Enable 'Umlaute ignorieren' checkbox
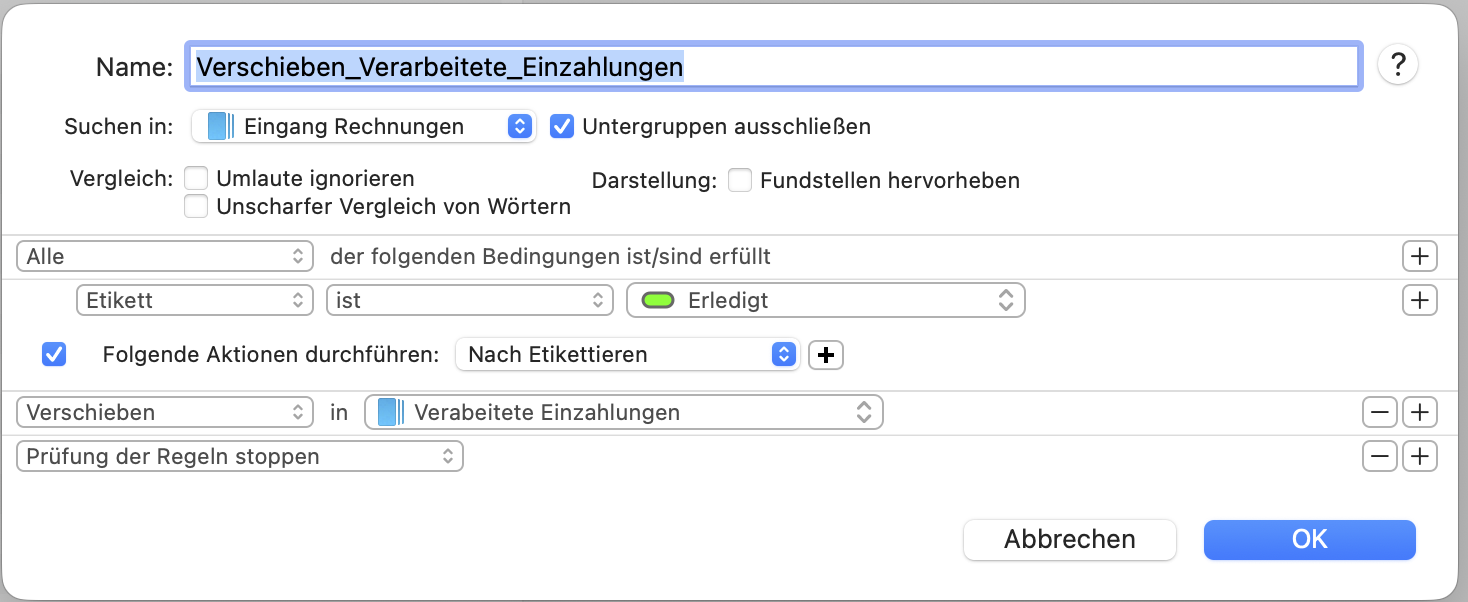Image resolution: width=1468 pixels, height=602 pixels. click(197, 179)
